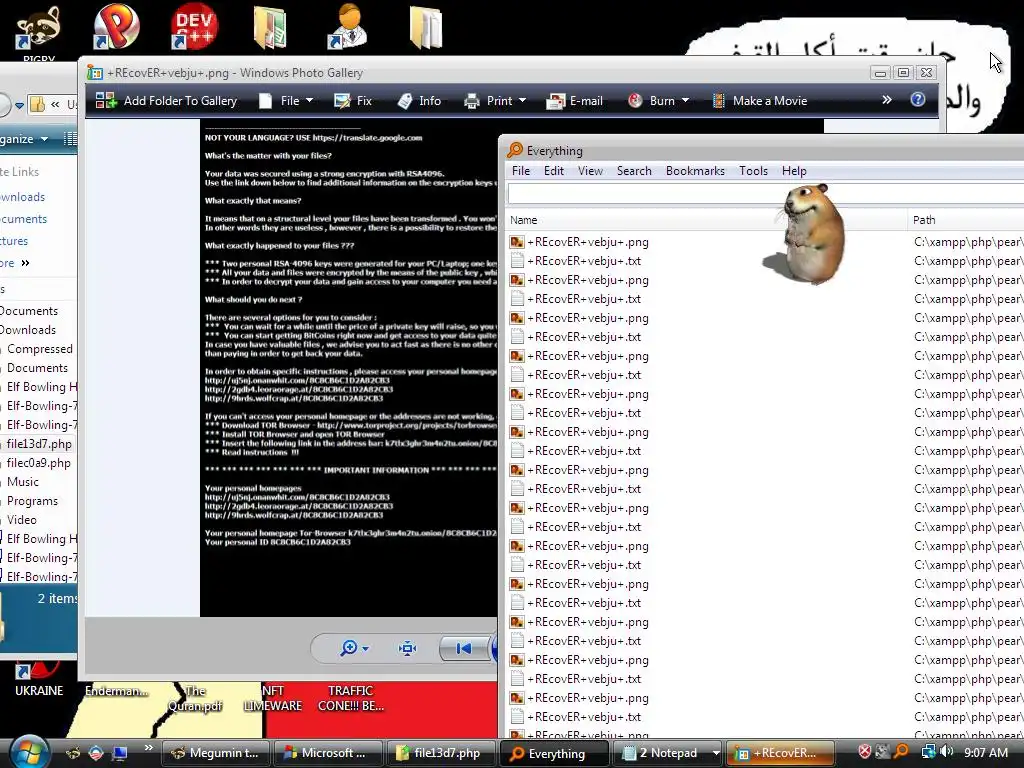The height and width of the screenshot is (768, 1024).
Task: Expand the 2 Notepad taskbar group arrow
Action: click(716, 753)
